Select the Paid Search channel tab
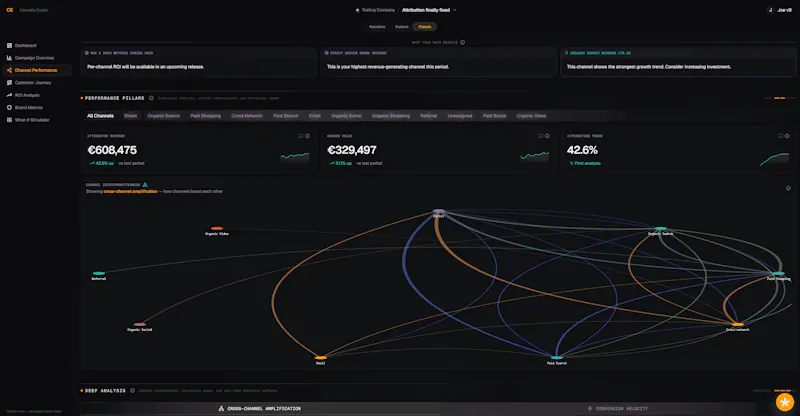The width and height of the screenshot is (800, 416). (286, 116)
